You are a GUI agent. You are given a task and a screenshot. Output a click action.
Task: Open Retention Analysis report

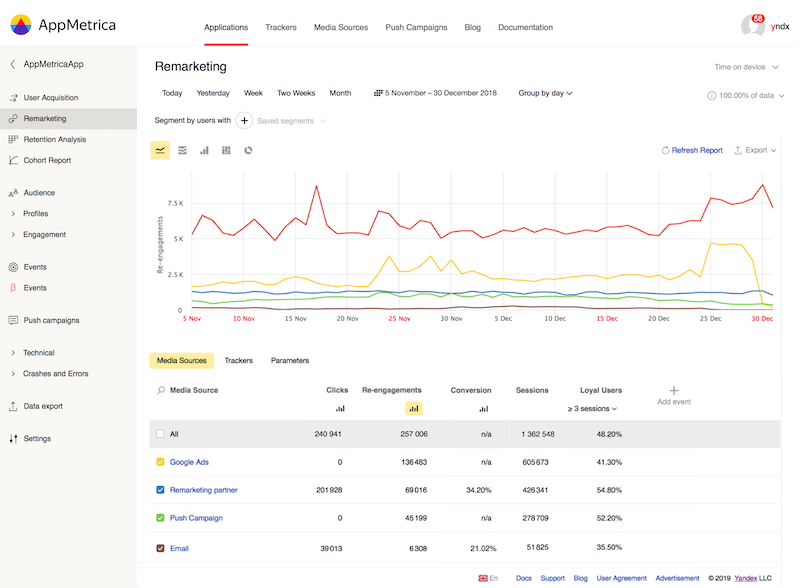point(55,139)
